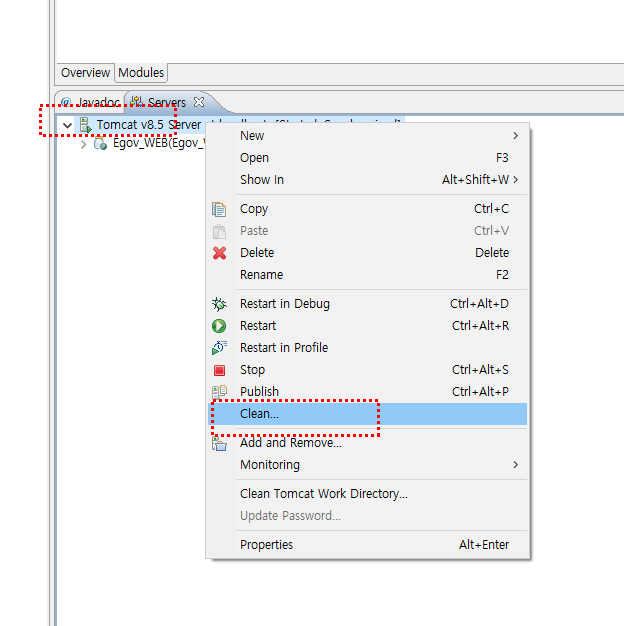Click Show In menu entry

pyautogui.click(x=367, y=180)
